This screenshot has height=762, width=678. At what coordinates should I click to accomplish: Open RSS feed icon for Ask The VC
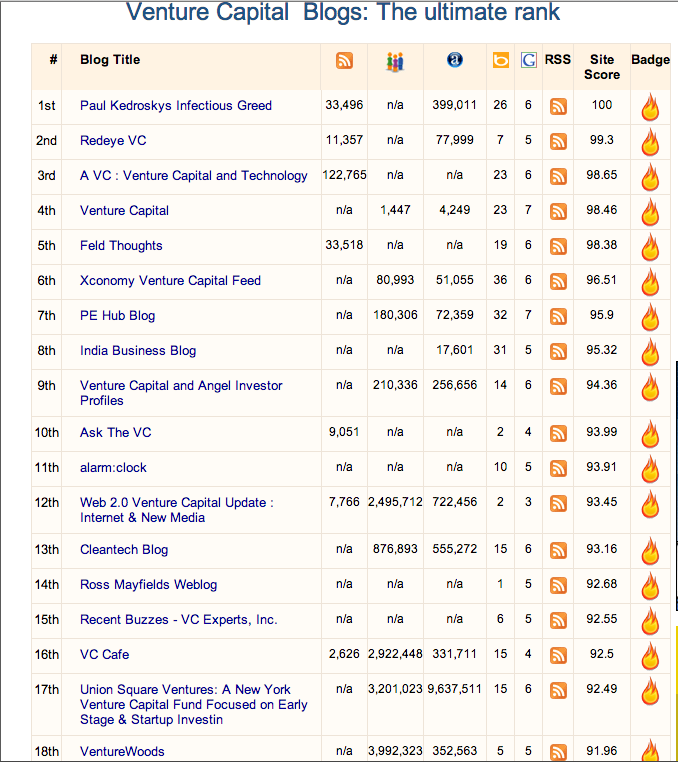[558, 433]
